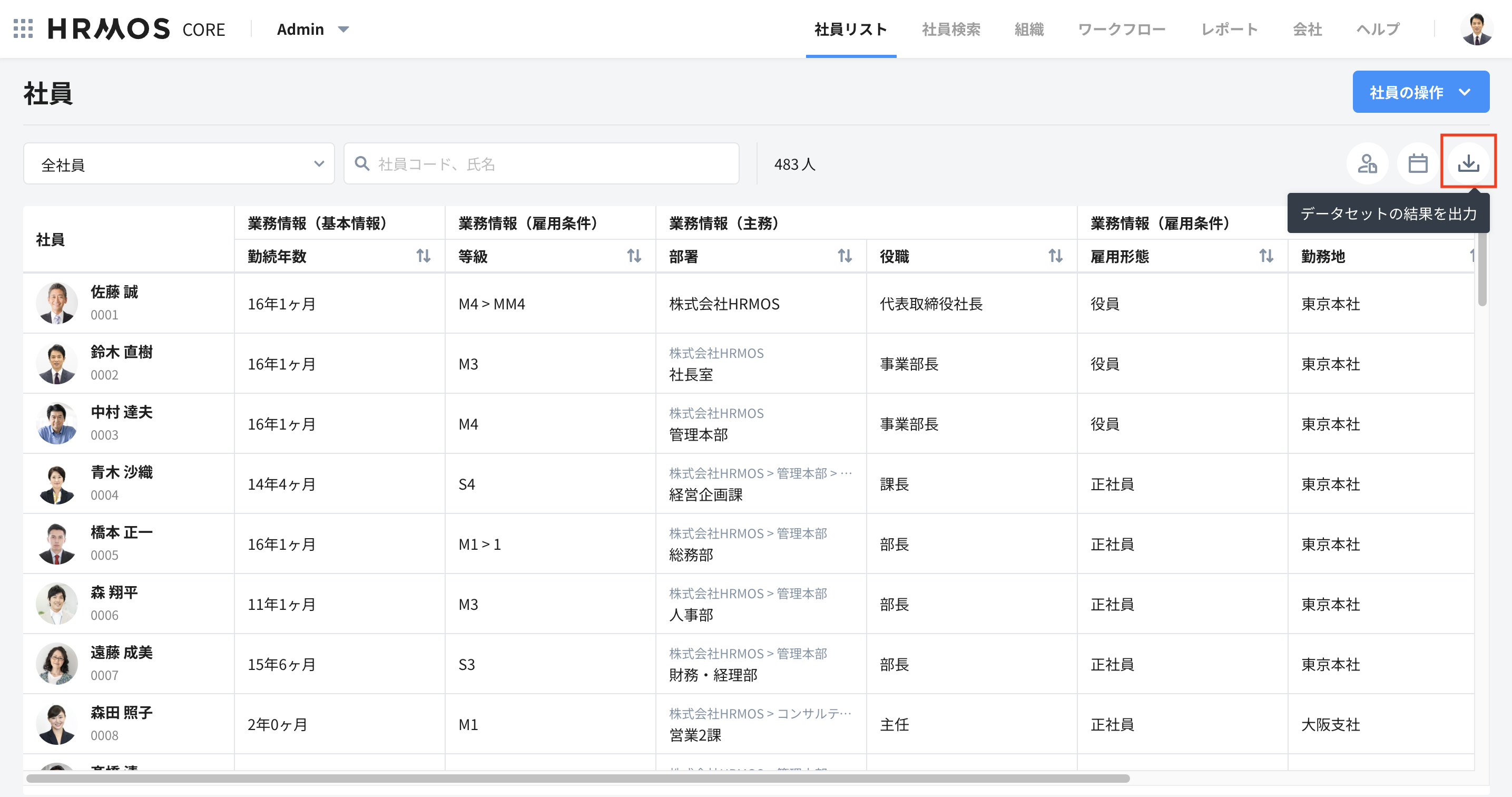Open the 全社員 filter dropdown

click(x=179, y=164)
